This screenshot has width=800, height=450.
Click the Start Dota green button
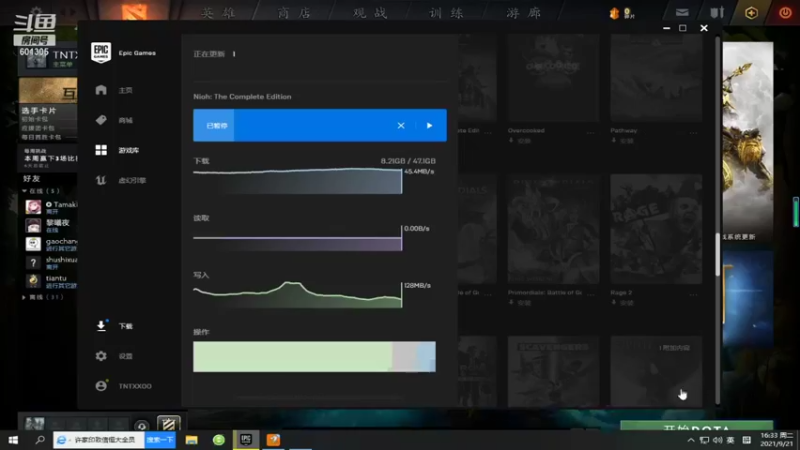click(697, 426)
